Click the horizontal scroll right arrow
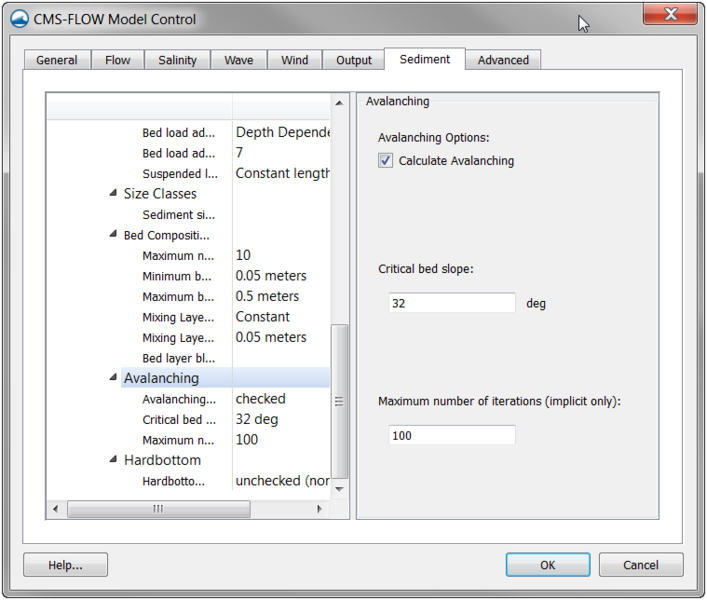The image size is (707, 600). [x=319, y=509]
